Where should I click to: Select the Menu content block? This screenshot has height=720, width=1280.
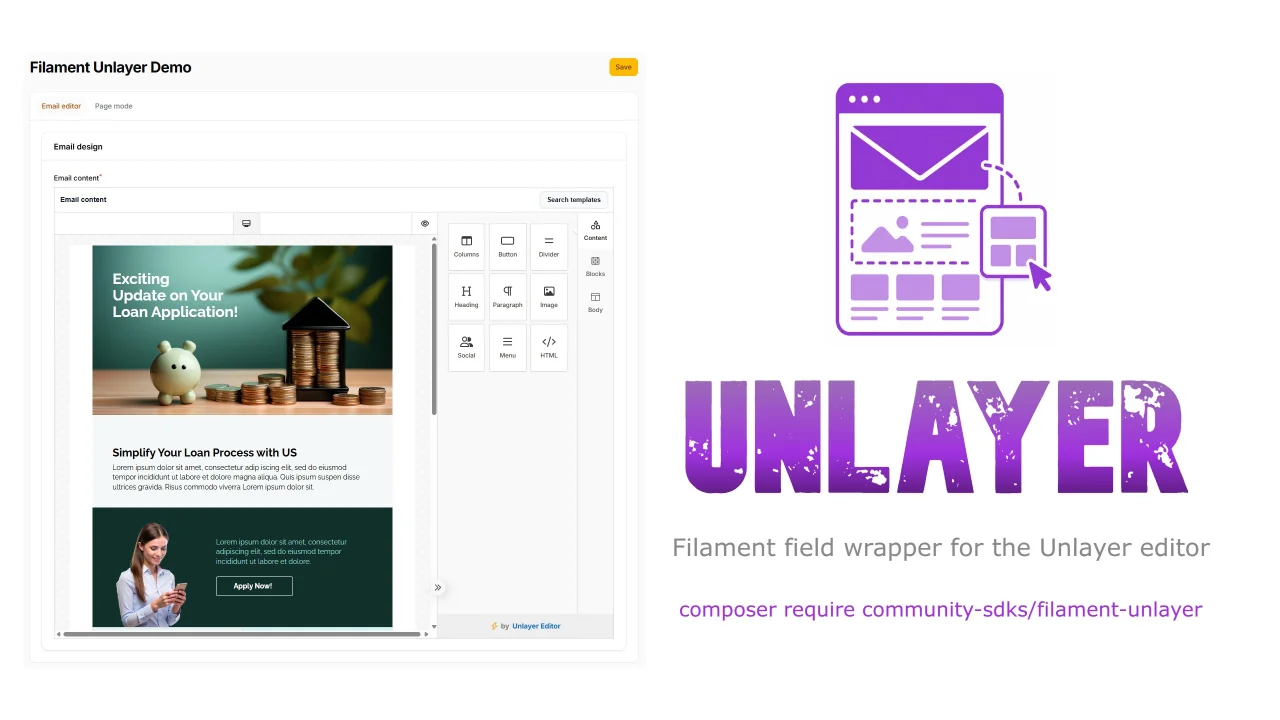pos(508,347)
